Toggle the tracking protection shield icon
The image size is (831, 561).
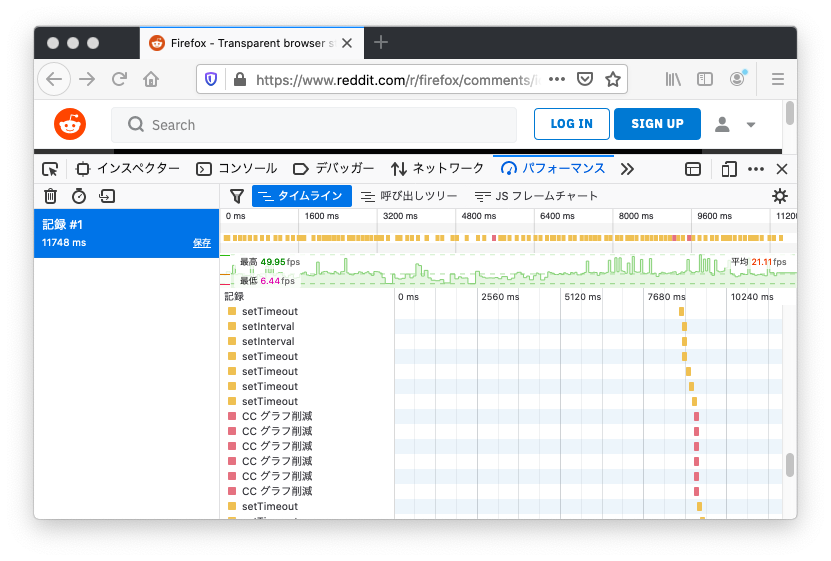click(x=211, y=79)
